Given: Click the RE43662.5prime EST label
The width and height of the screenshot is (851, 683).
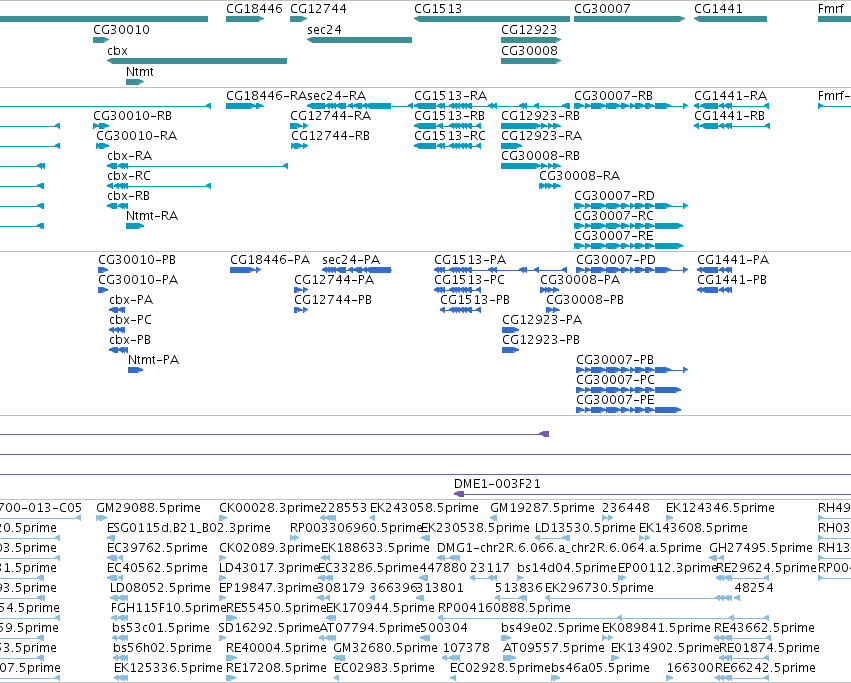Looking at the screenshot, I should pos(764,628).
